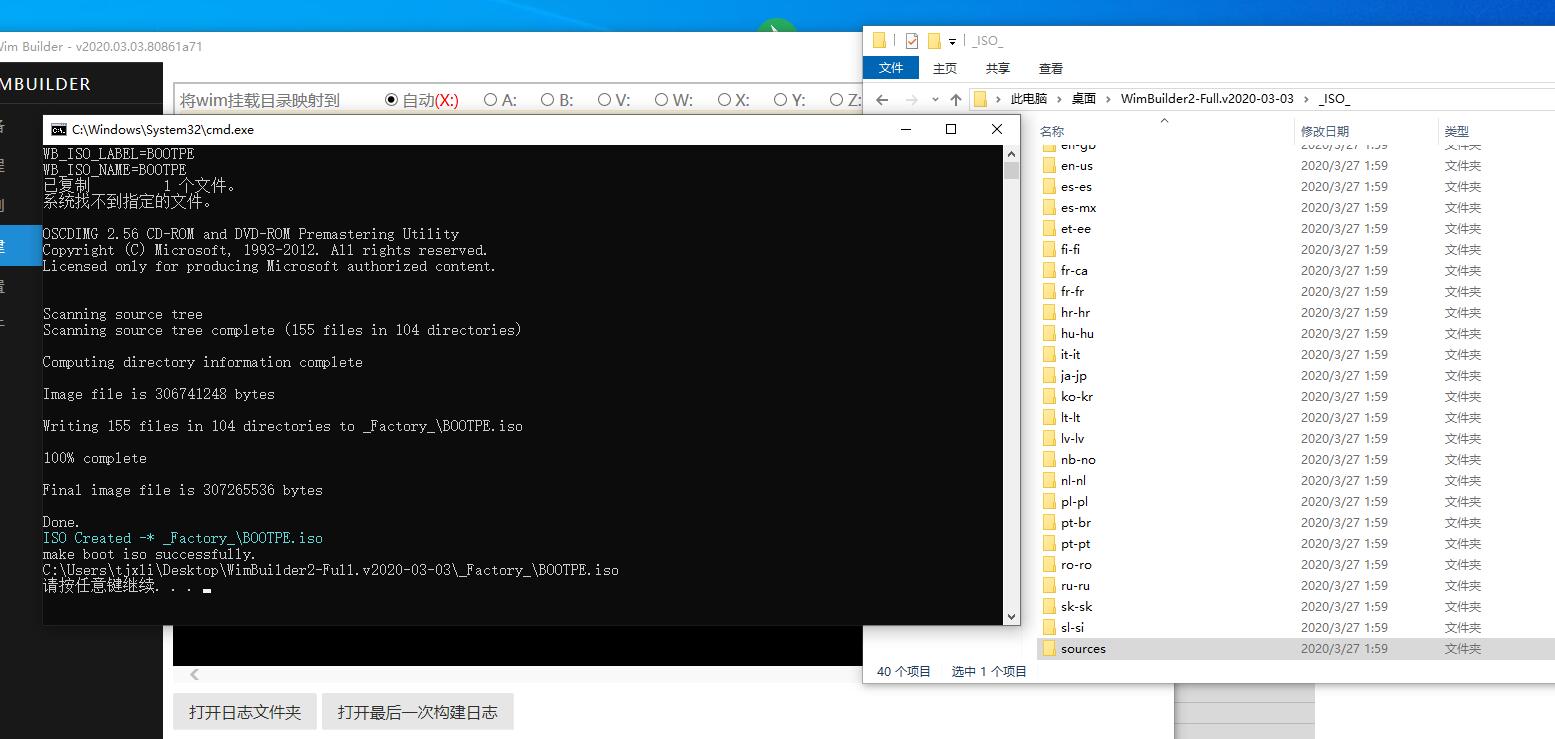Expand the chevron before _ISO_ in the address bar
The width and height of the screenshot is (1555, 739).
coord(1306,99)
